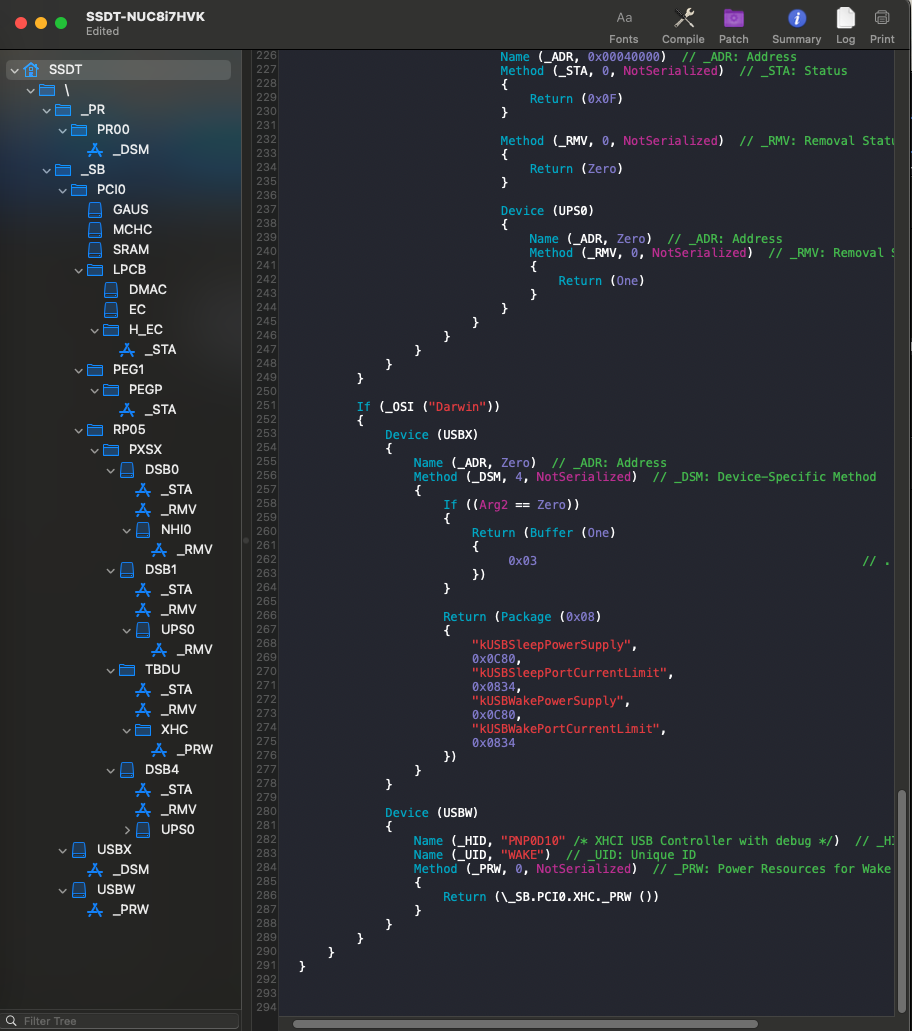Collapse the XHC node chevron

[x=127, y=730]
